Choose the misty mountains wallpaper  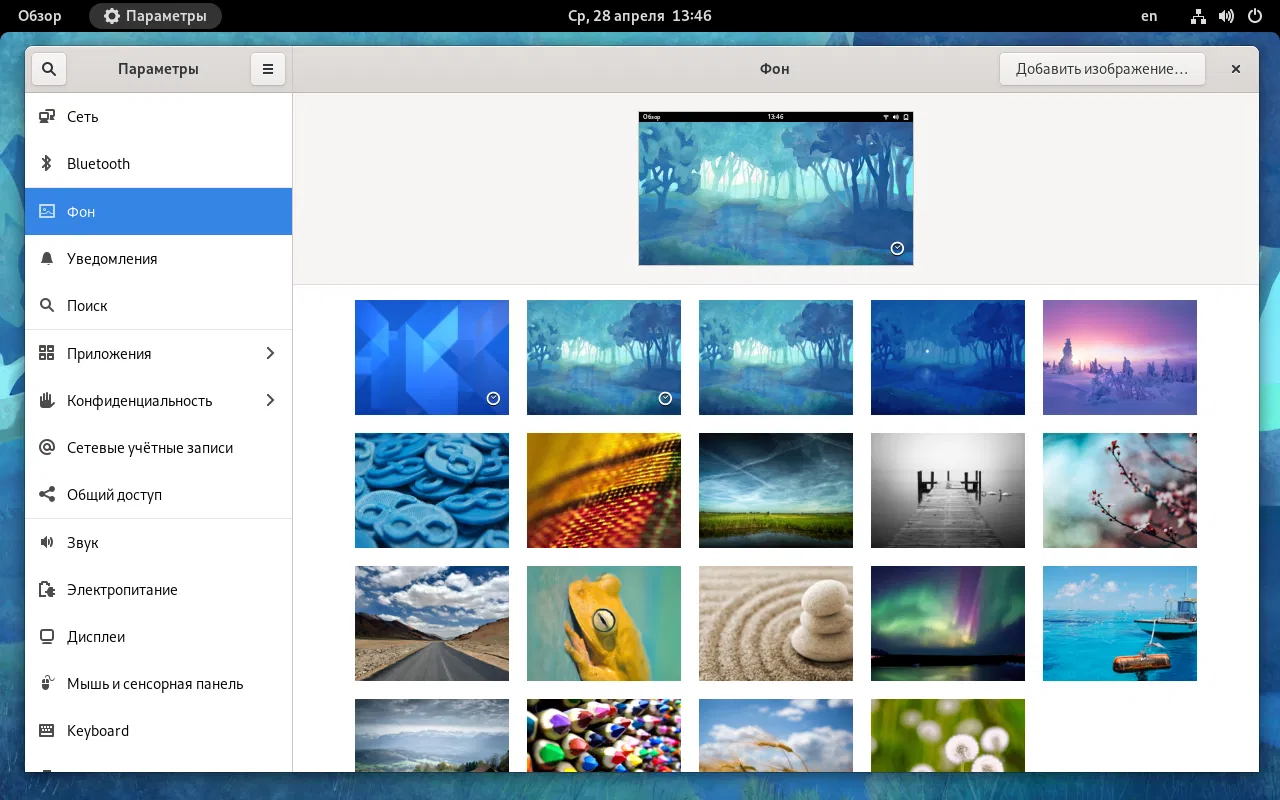432,735
